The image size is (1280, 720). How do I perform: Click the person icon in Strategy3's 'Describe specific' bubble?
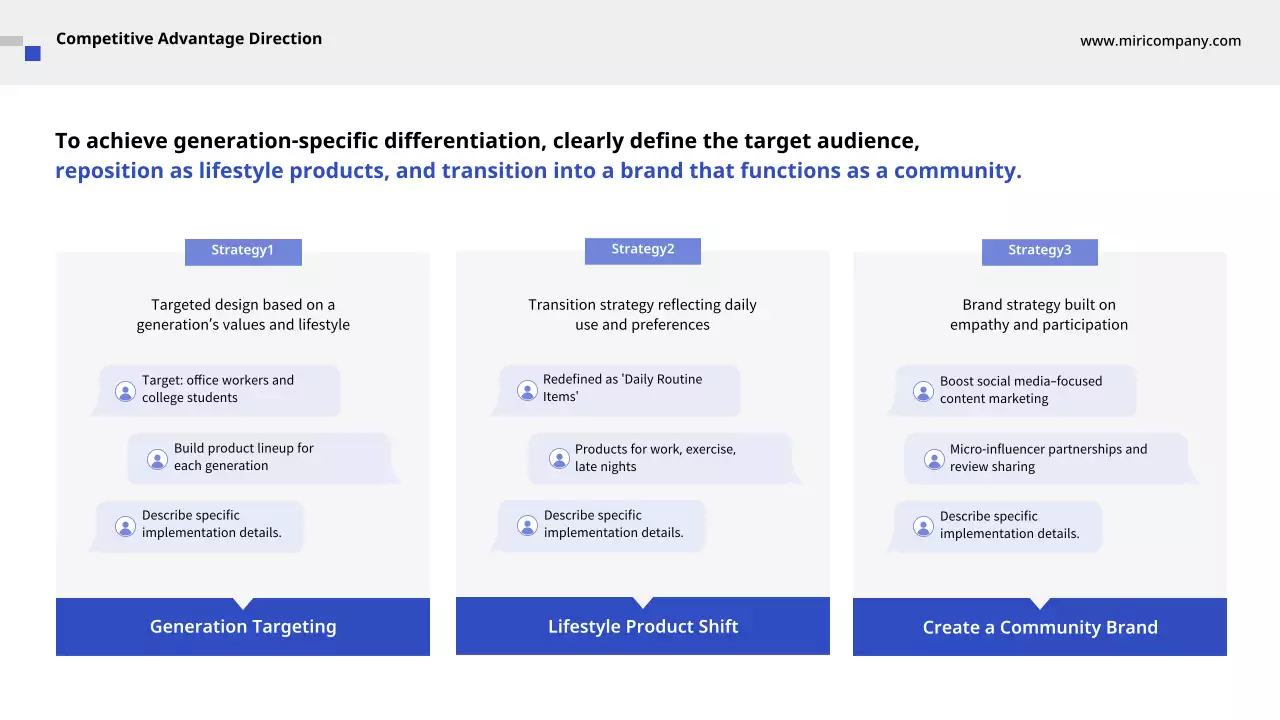click(923, 527)
